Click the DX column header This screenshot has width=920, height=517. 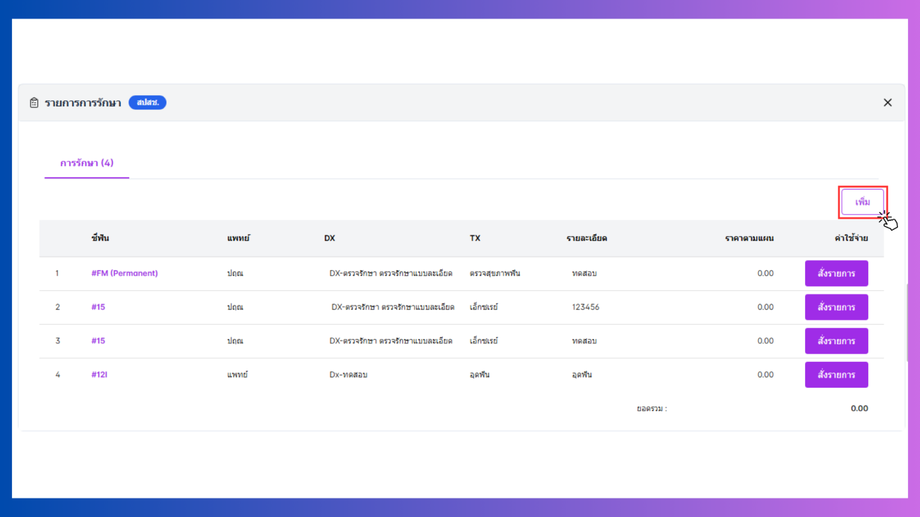pyautogui.click(x=330, y=239)
